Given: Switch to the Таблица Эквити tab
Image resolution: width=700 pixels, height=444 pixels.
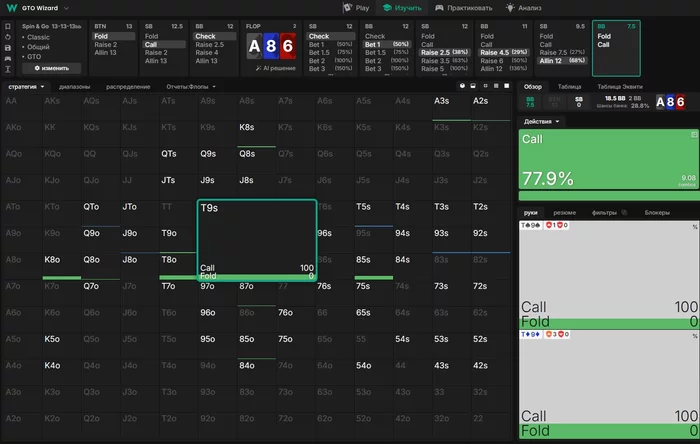Looking at the screenshot, I should (620, 87).
